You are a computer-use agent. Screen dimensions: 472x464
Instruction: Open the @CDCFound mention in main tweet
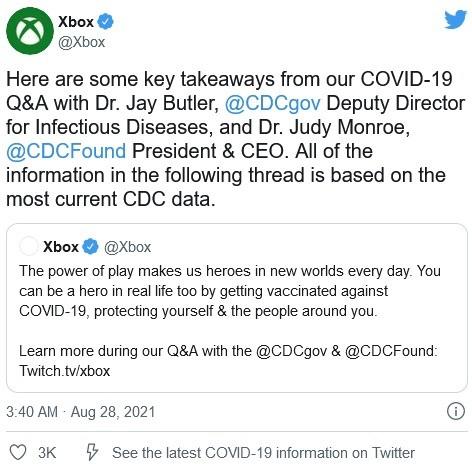click(x=66, y=151)
